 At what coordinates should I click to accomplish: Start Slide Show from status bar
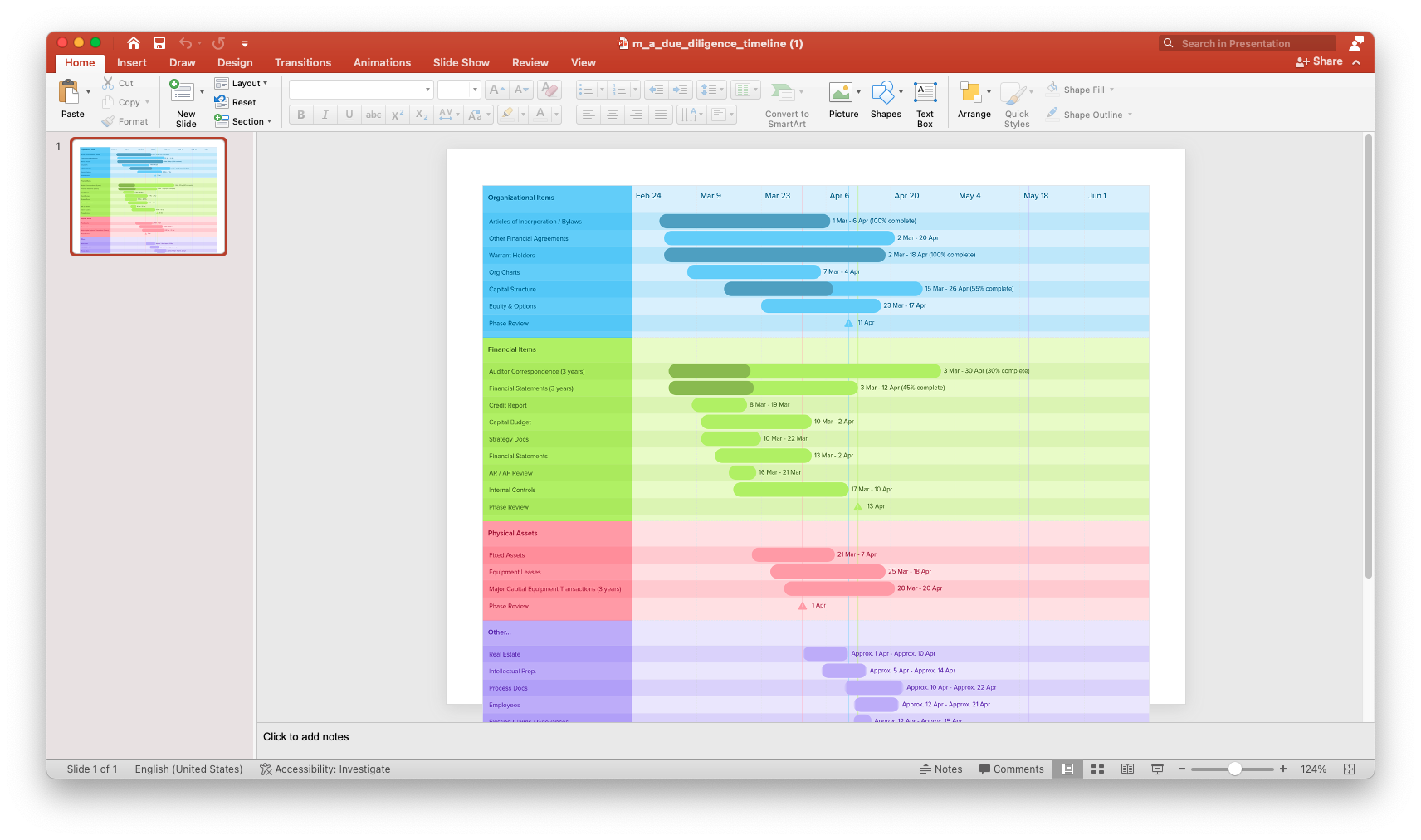[x=1157, y=769]
